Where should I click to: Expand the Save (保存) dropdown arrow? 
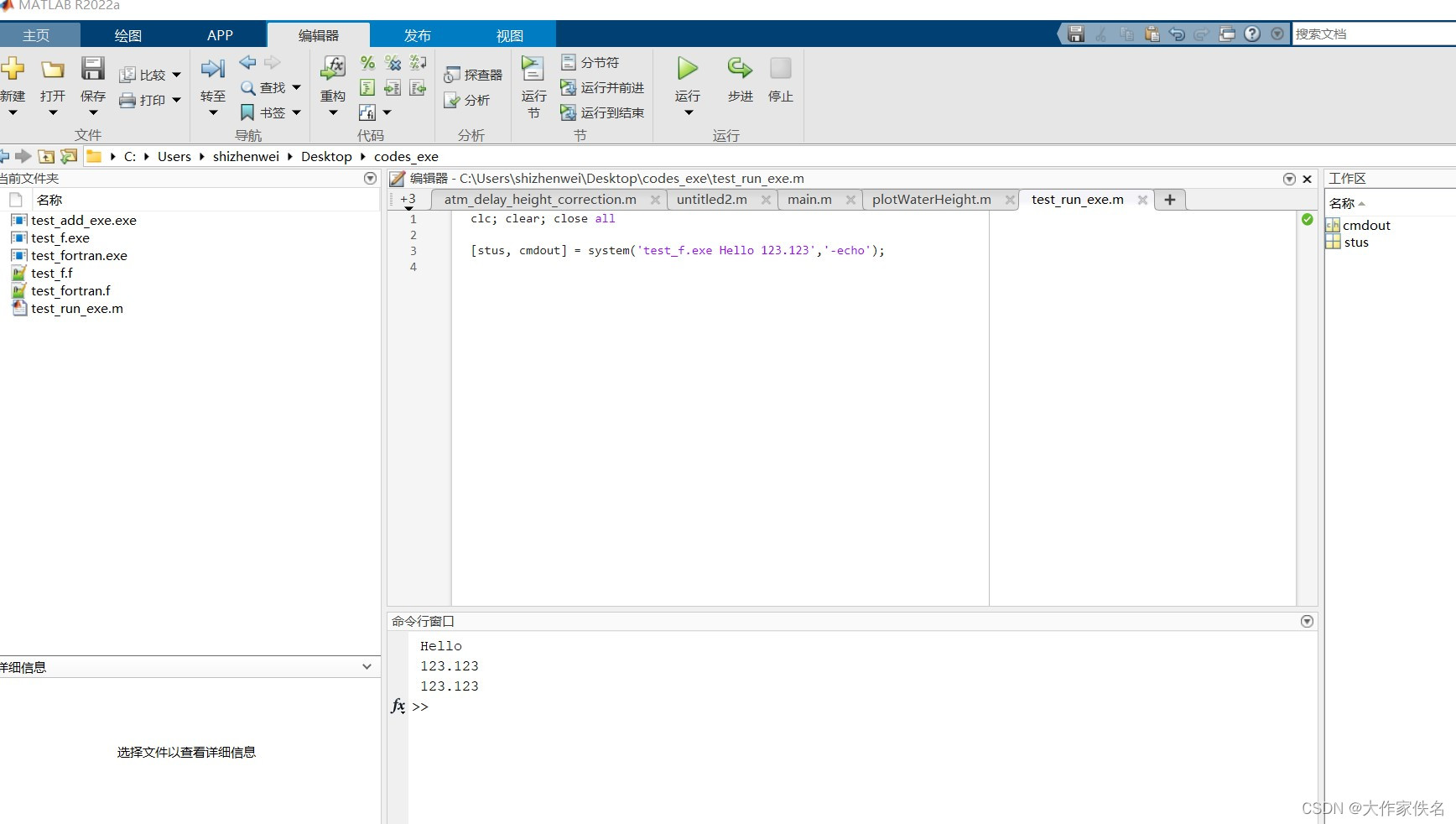[x=92, y=112]
